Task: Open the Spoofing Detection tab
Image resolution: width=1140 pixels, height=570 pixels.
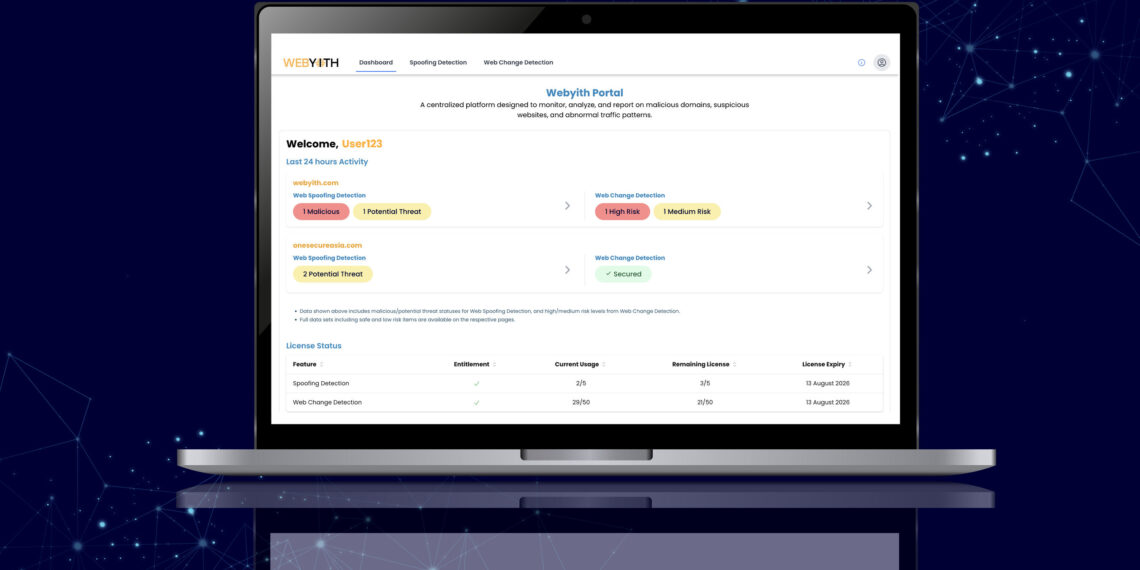Action: coord(438,63)
